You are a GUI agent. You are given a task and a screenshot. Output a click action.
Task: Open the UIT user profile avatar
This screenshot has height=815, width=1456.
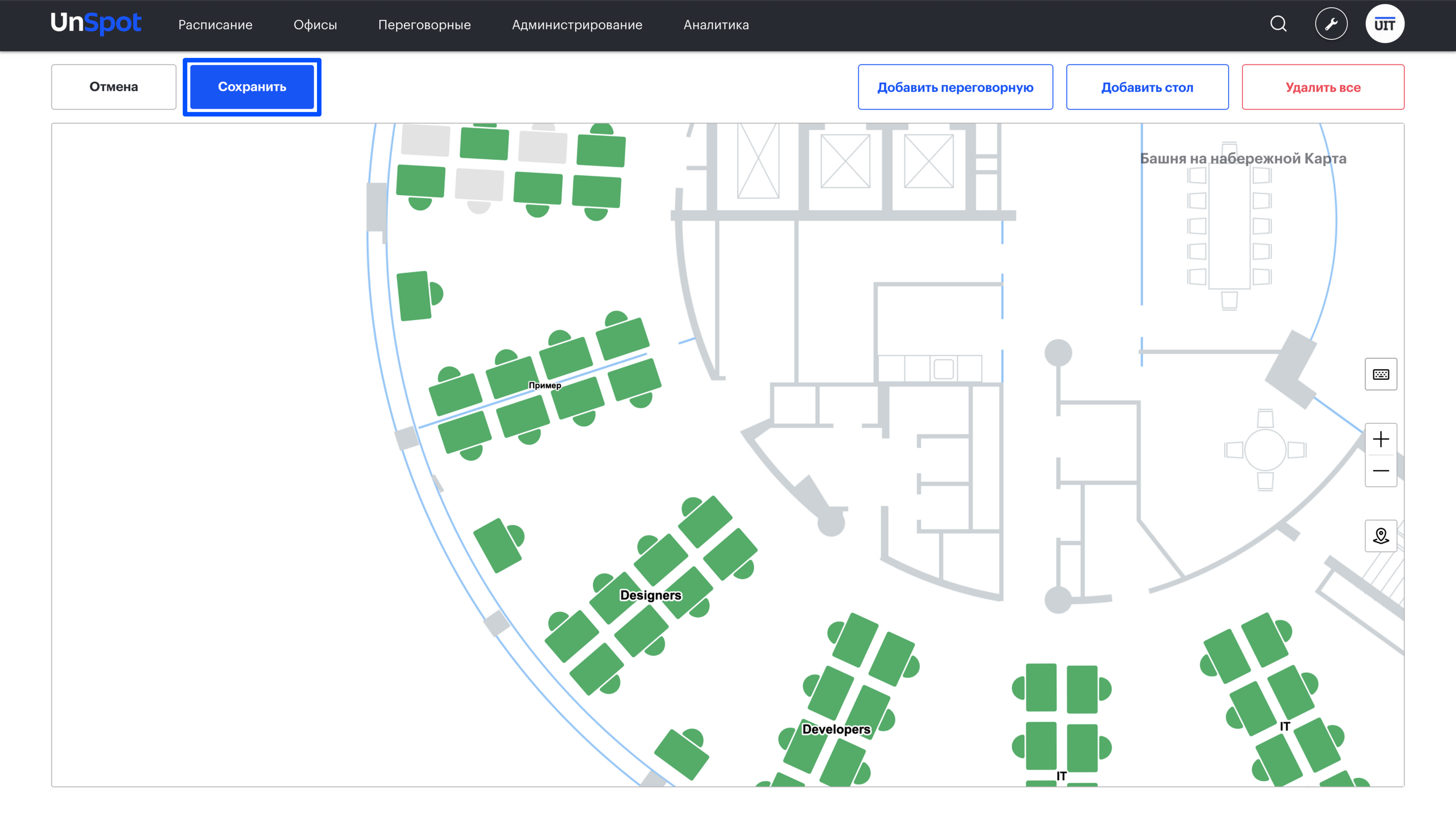1385,24
